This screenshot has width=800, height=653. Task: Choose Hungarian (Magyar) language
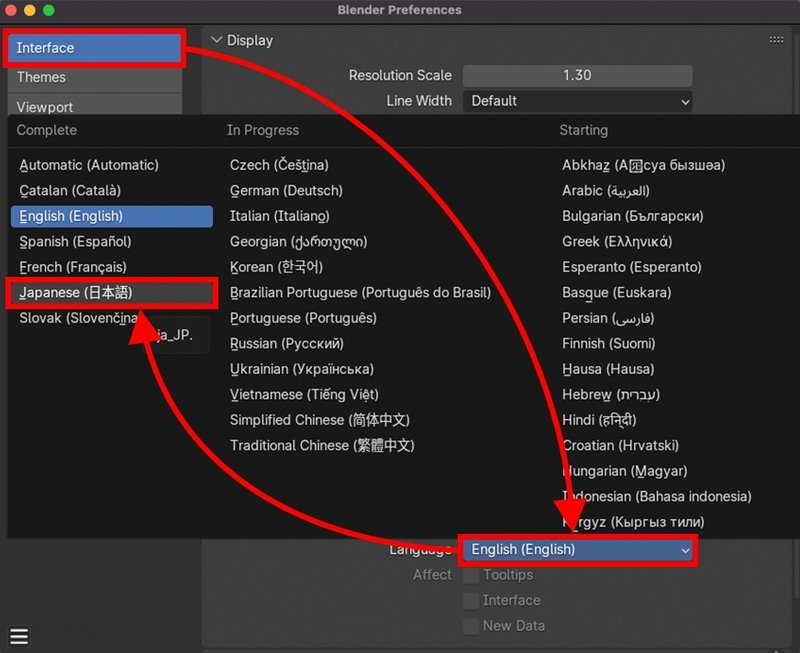point(624,471)
